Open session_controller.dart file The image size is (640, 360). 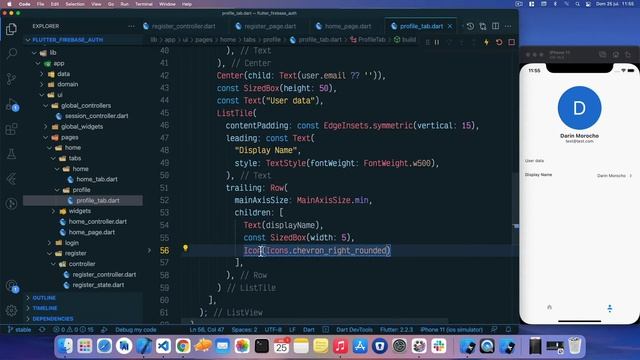tap(96, 116)
